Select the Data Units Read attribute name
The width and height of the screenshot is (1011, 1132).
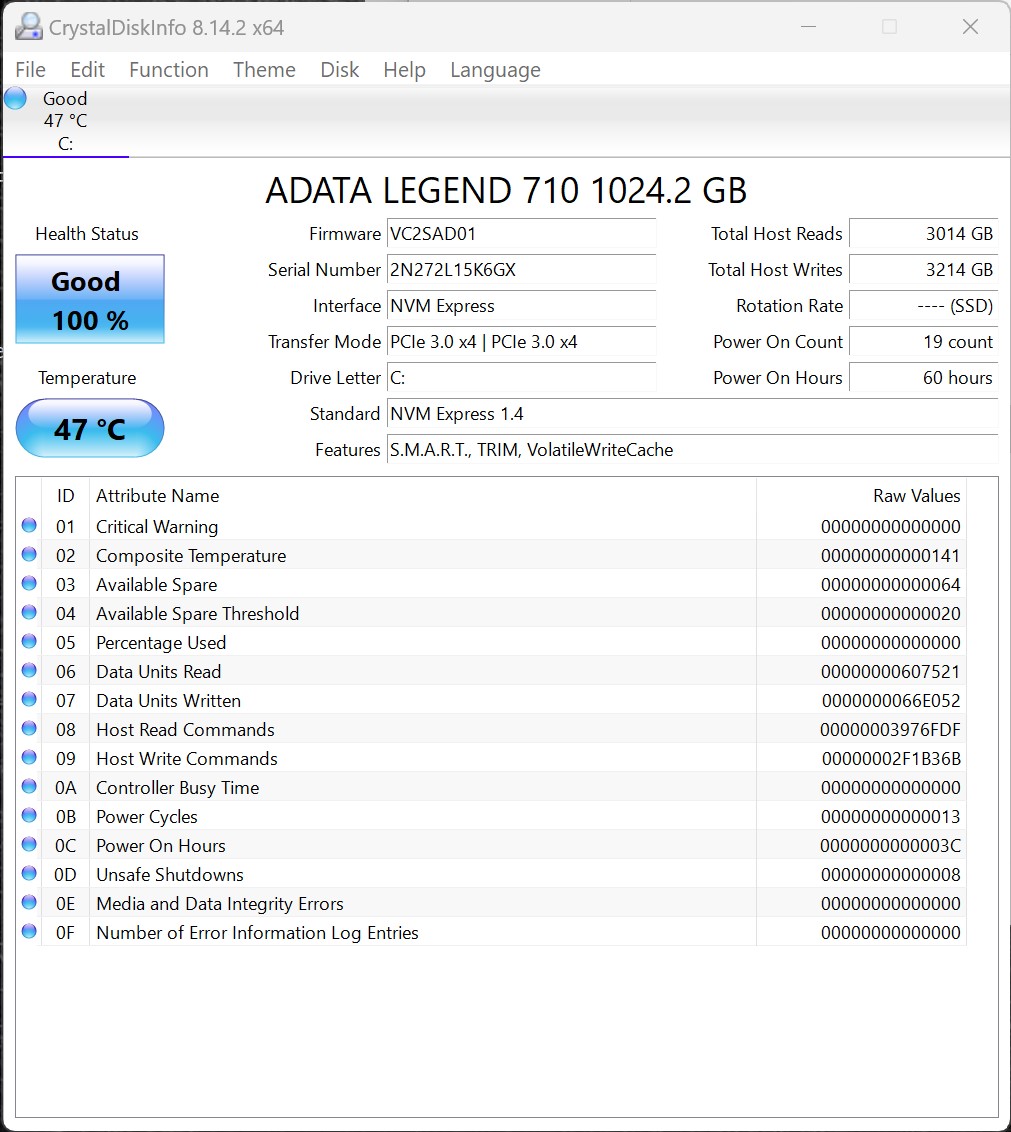158,671
